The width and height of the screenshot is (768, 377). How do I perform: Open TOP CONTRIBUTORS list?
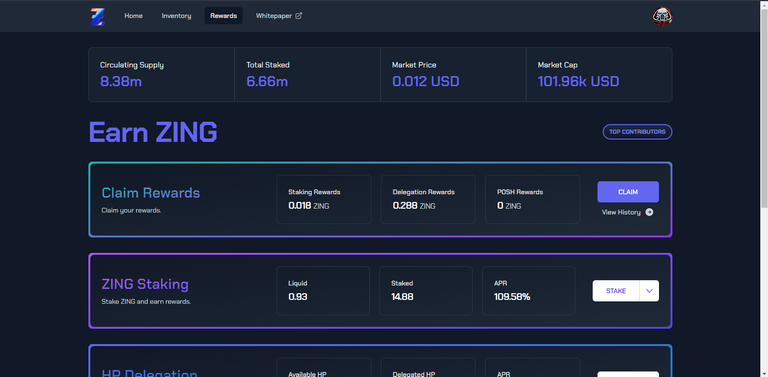637,132
